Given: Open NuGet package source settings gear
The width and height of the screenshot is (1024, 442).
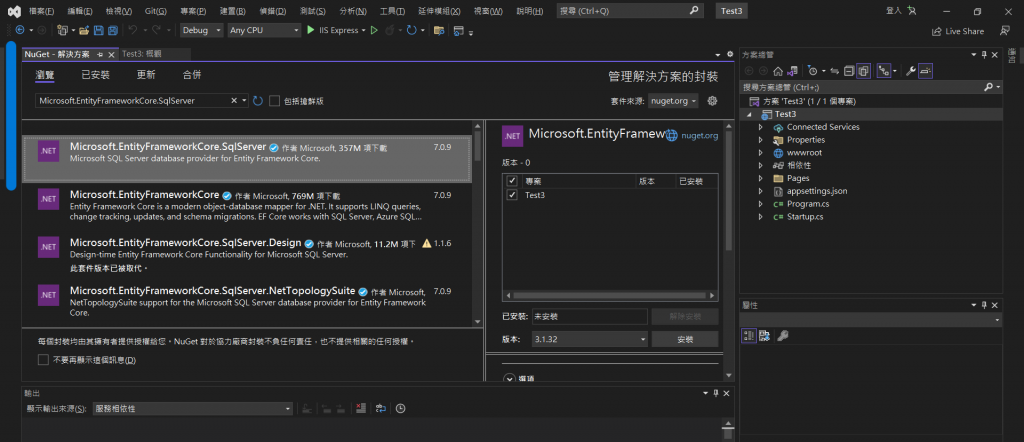Looking at the screenshot, I should tap(712, 101).
